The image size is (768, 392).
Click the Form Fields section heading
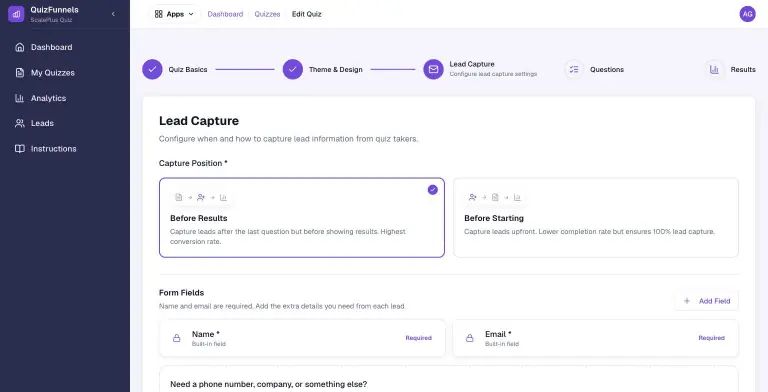(x=181, y=293)
